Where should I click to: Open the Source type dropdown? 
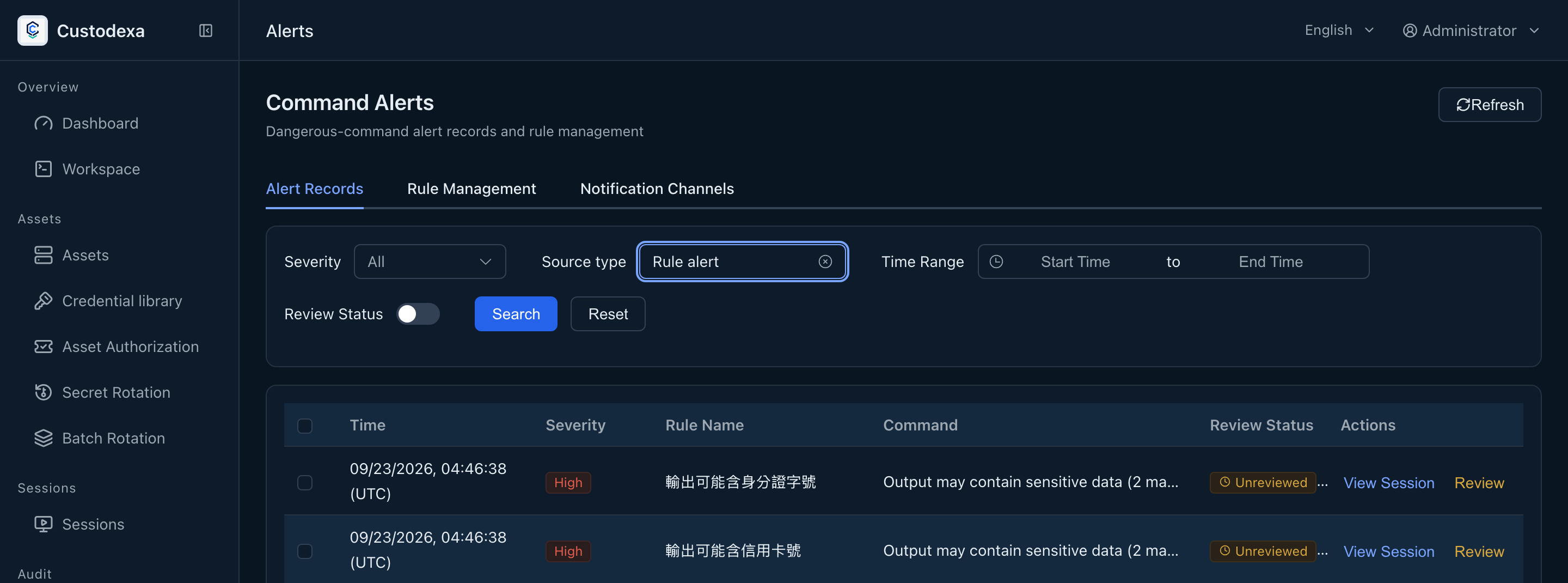click(x=742, y=262)
